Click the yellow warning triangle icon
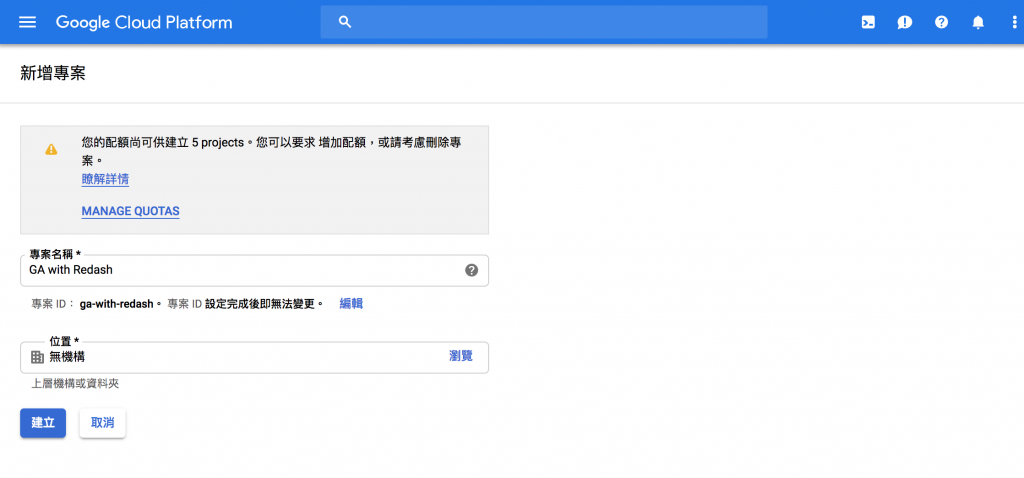Screen dimensions: 1024x478 [51, 150]
